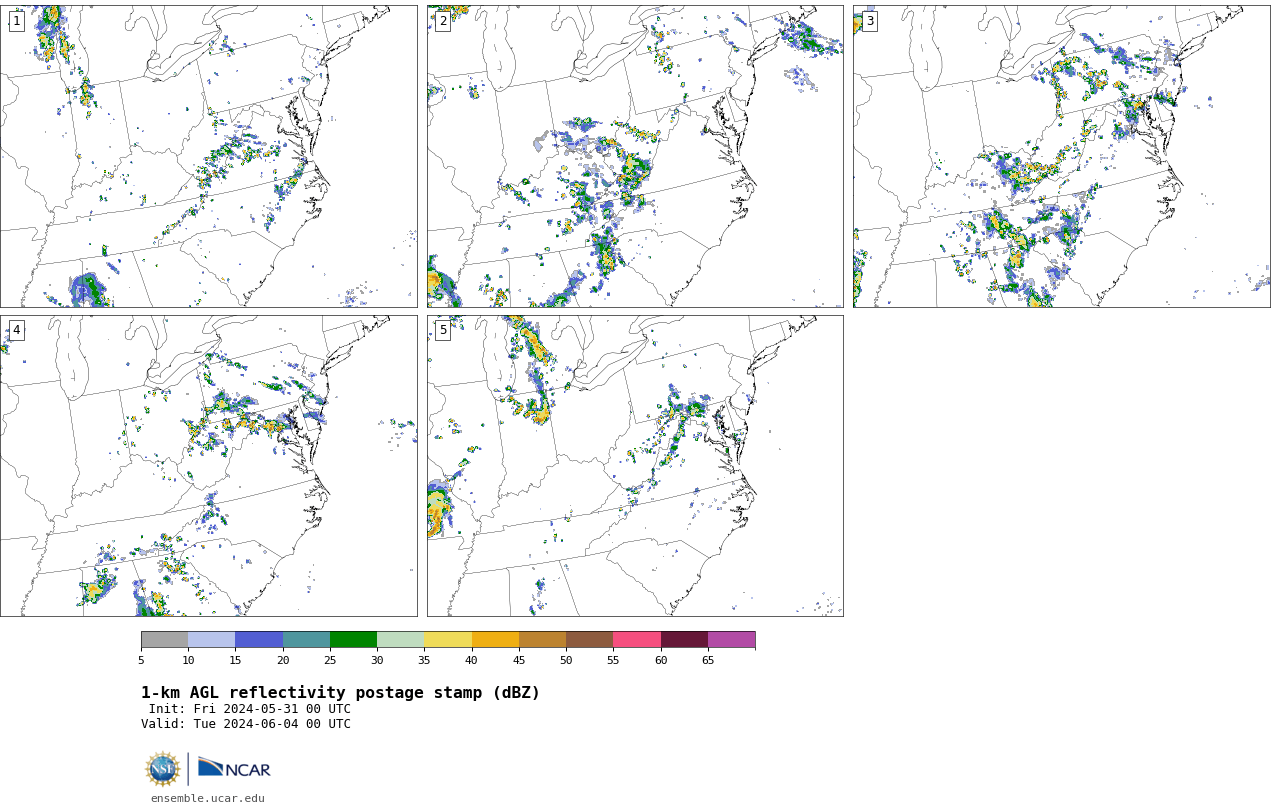1280x809 pixels.
Task: Open ensemble member 4 reflectivity map
Action: point(208,466)
